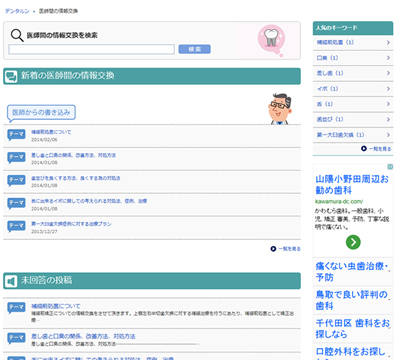The image size is (396, 360).
Task: Click the 検索 search button
Action: pos(195,49)
